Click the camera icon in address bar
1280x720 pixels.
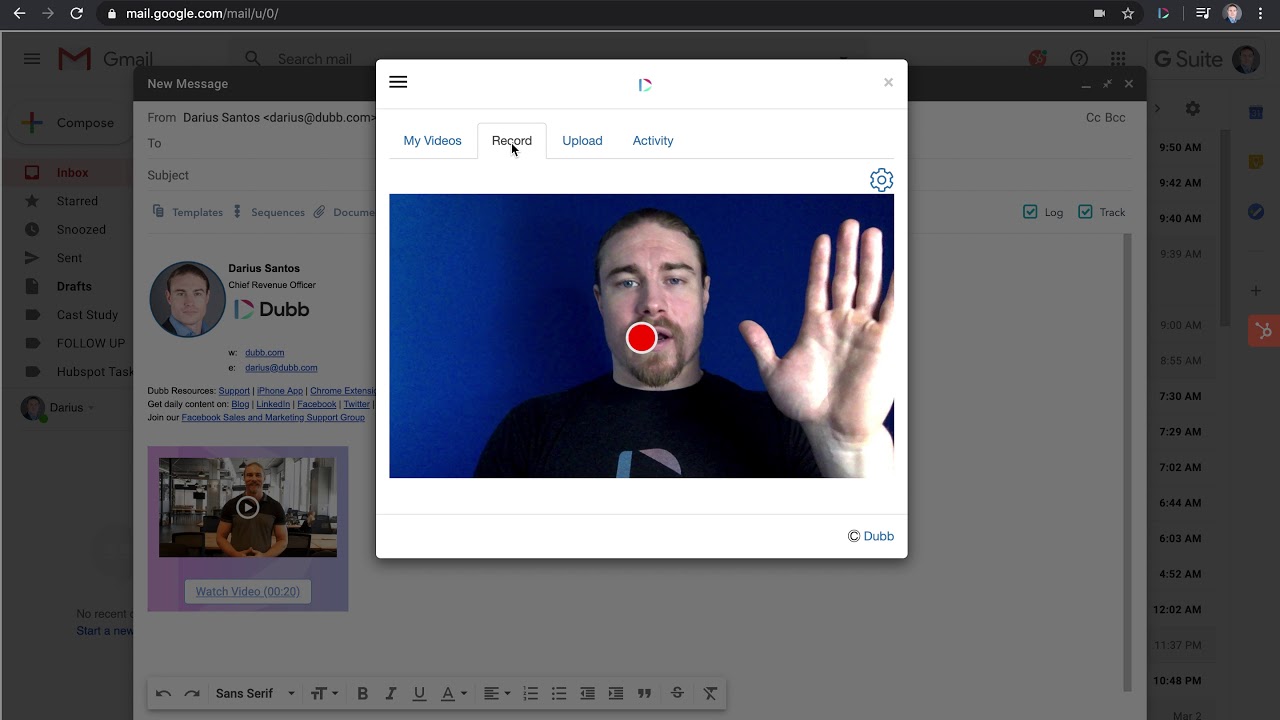point(1100,14)
